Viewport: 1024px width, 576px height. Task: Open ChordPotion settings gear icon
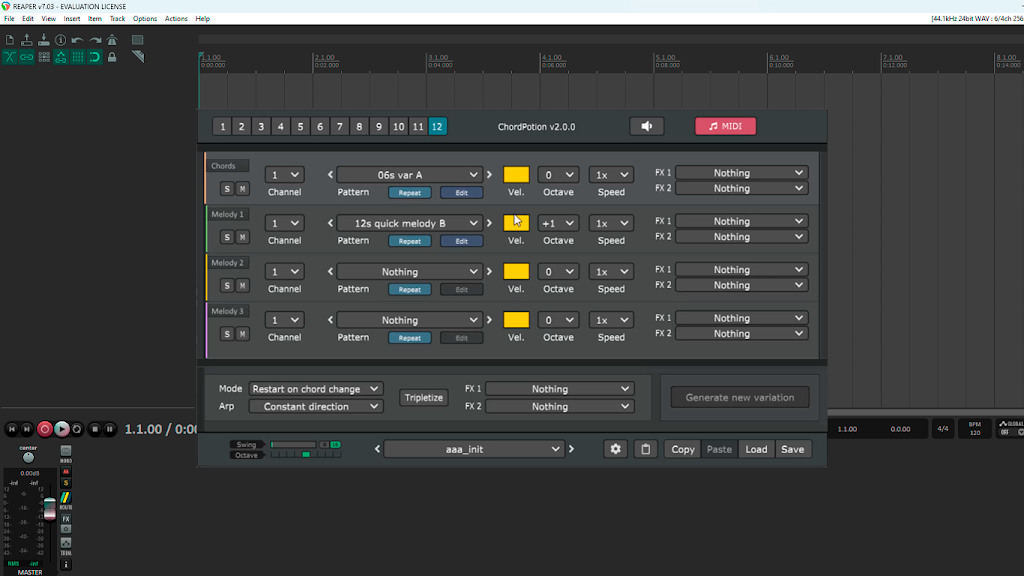[615, 449]
